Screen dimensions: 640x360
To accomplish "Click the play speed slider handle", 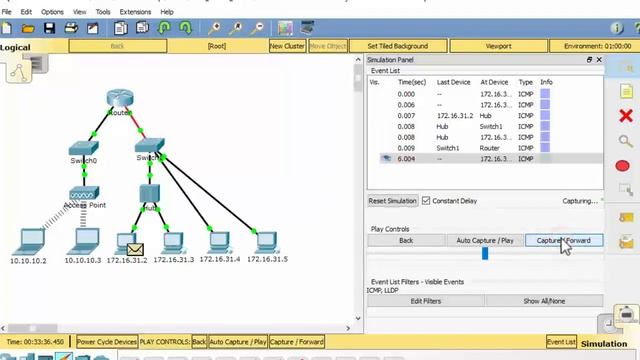I will tap(485, 253).
